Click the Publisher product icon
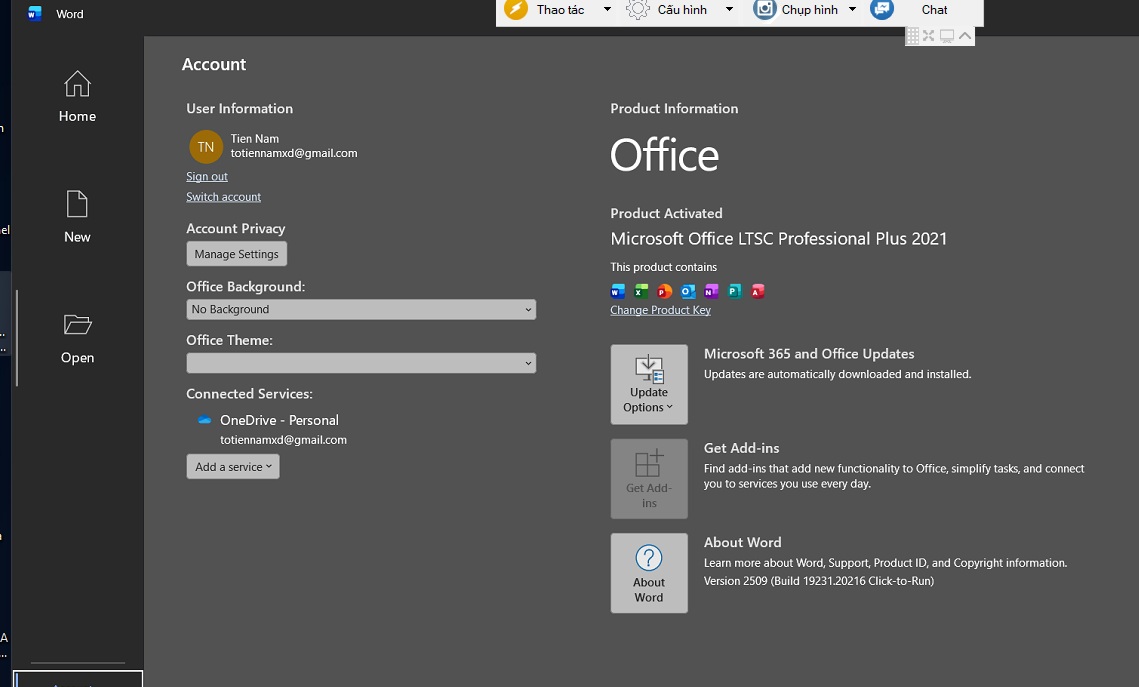 (734, 291)
